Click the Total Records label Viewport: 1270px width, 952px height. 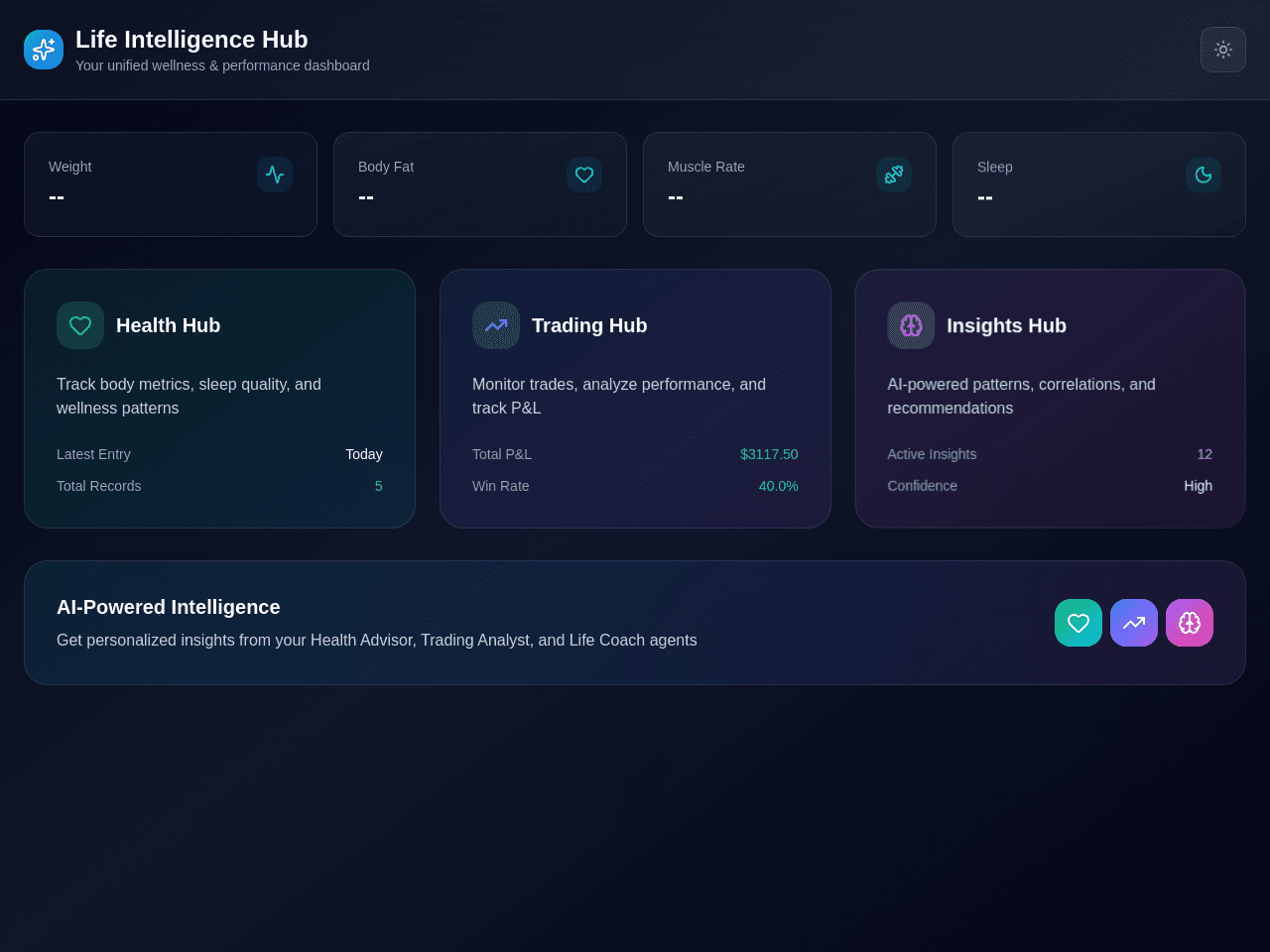[x=98, y=486]
